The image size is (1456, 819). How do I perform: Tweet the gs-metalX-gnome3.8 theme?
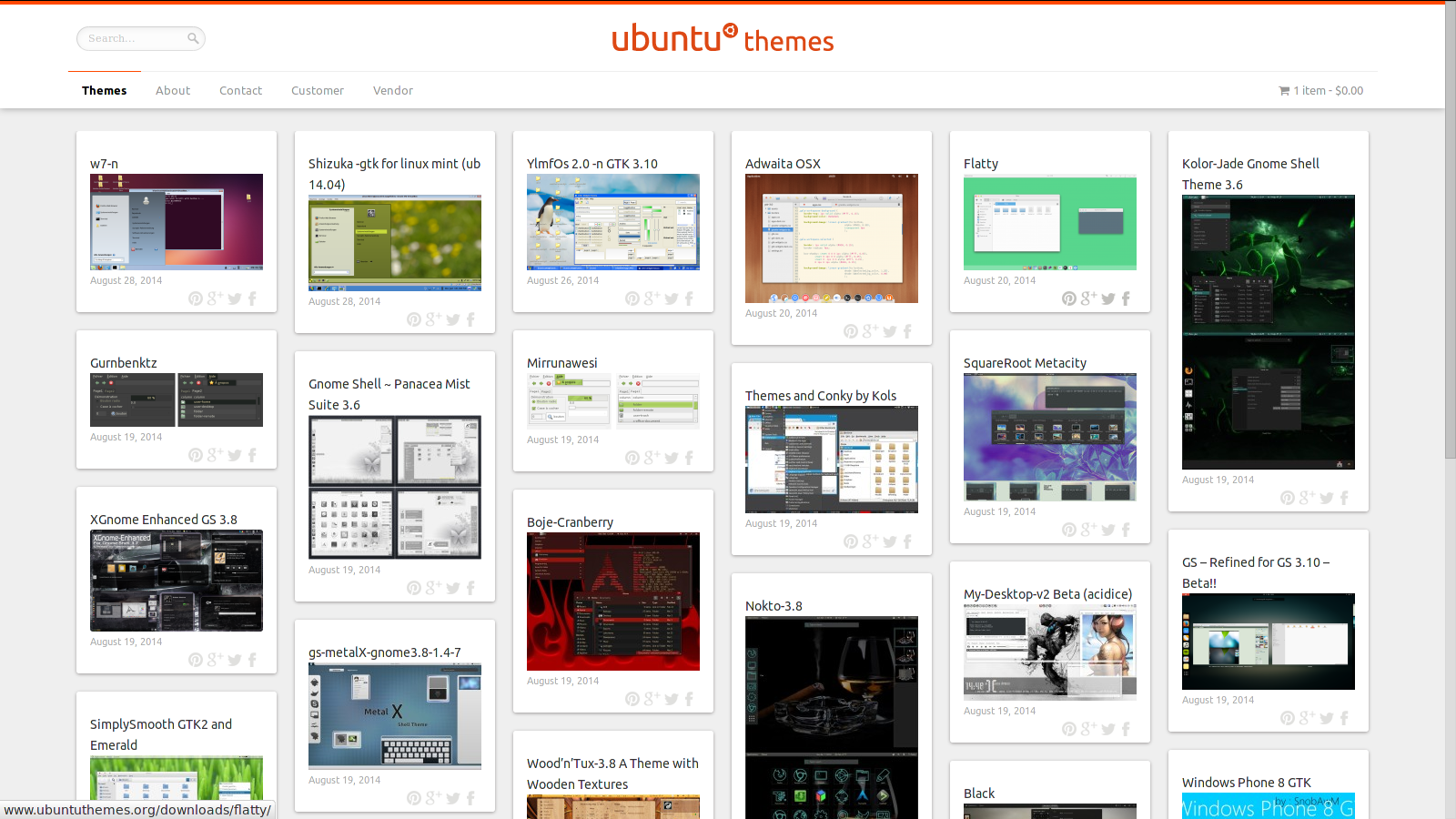[453, 798]
